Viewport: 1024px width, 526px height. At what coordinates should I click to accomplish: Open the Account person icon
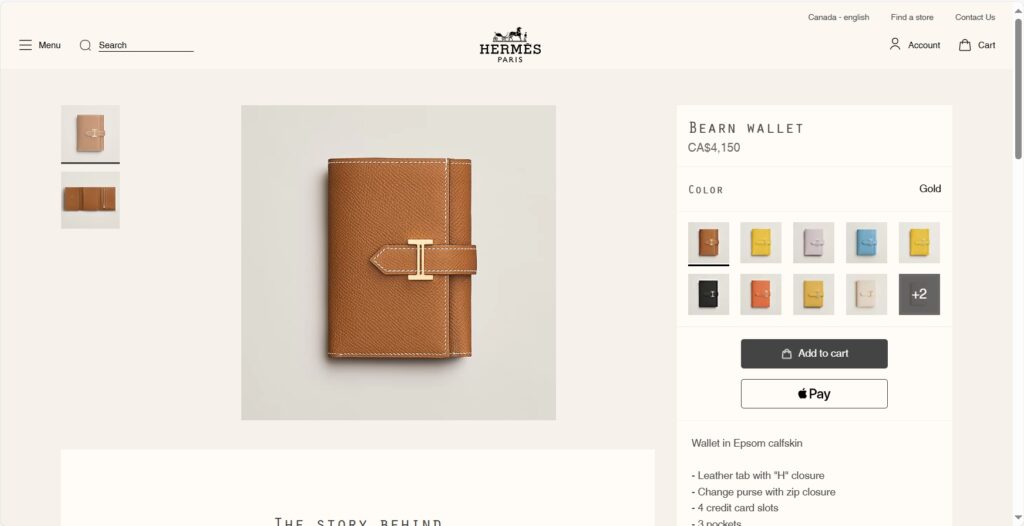pyautogui.click(x=895, y=44)
